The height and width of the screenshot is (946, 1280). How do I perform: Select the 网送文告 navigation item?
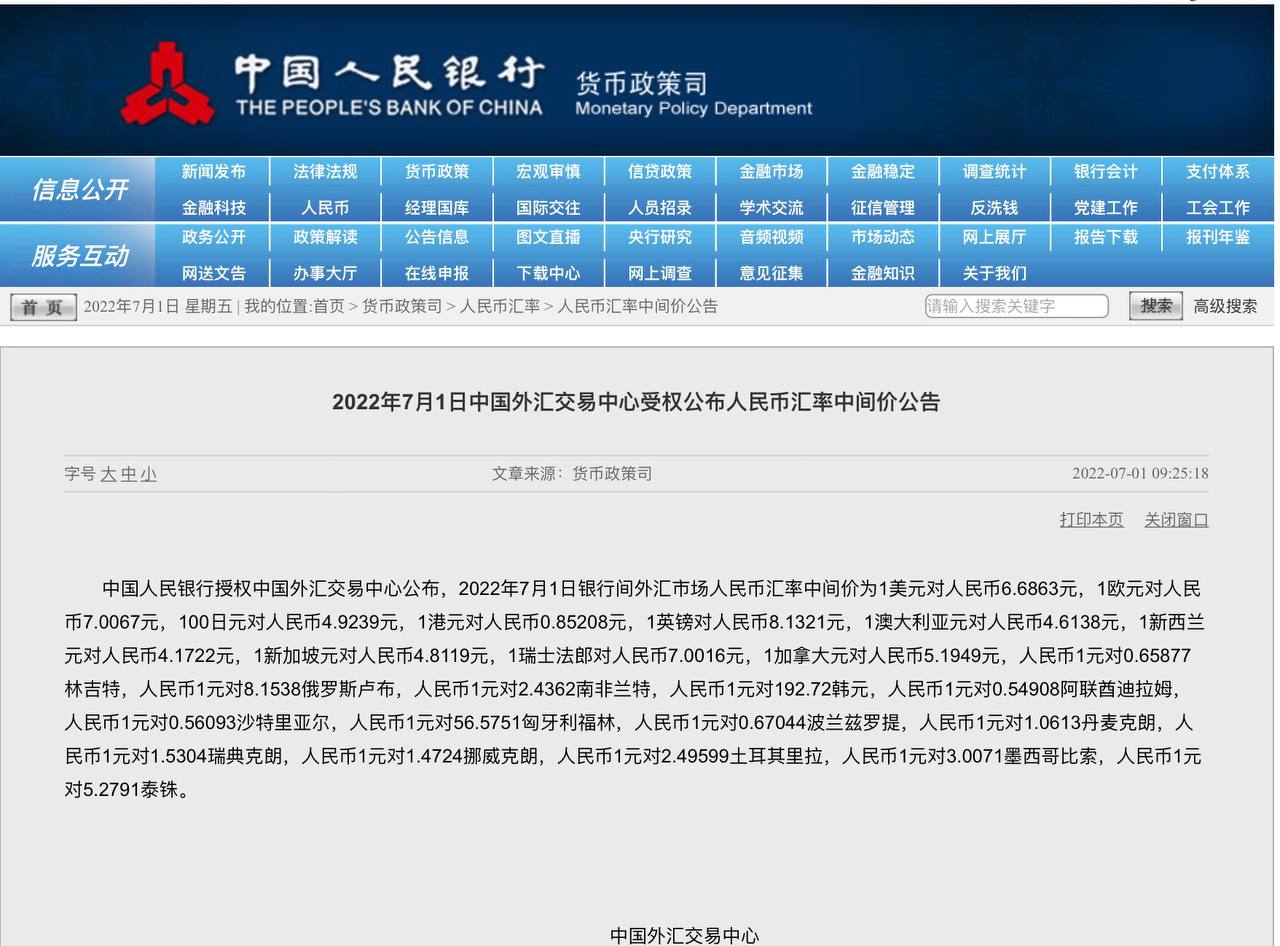pyautogui.click(x=213, y=273)
